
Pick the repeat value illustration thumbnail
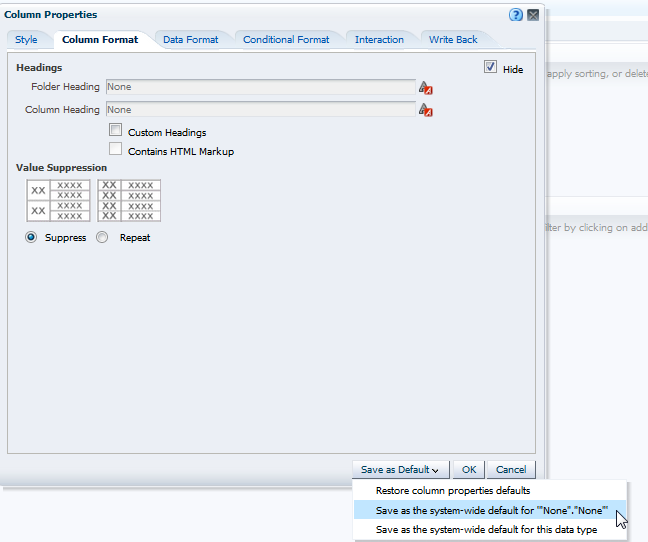tap(129, 201)
